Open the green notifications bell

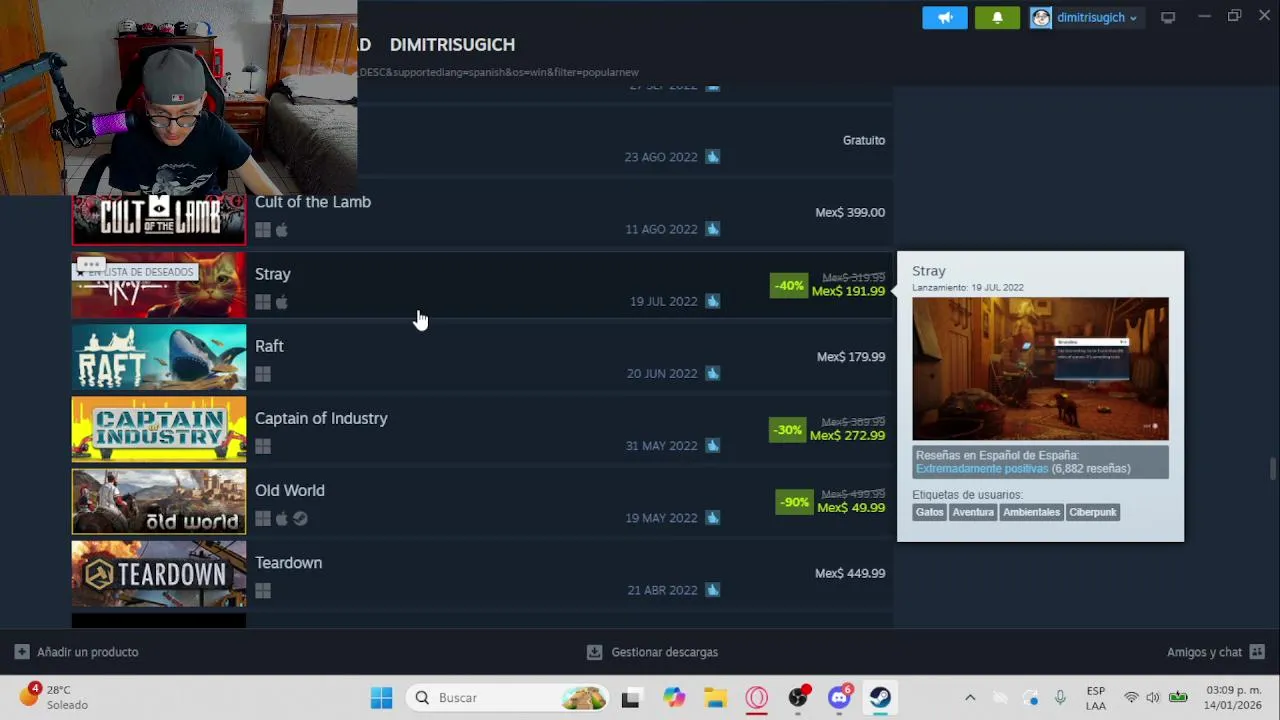(997, 17)
